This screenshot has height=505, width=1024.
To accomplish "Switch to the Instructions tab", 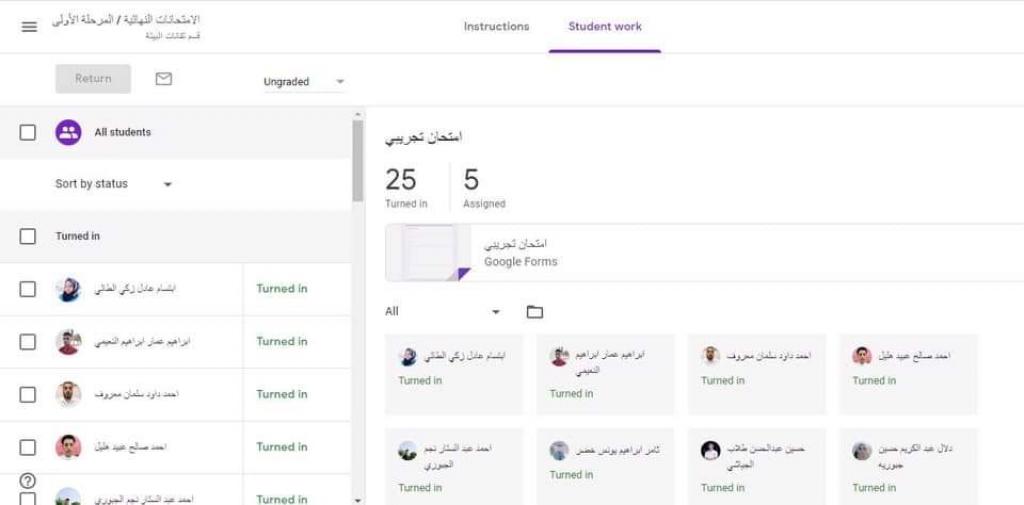I will click(x=496, y=27).
